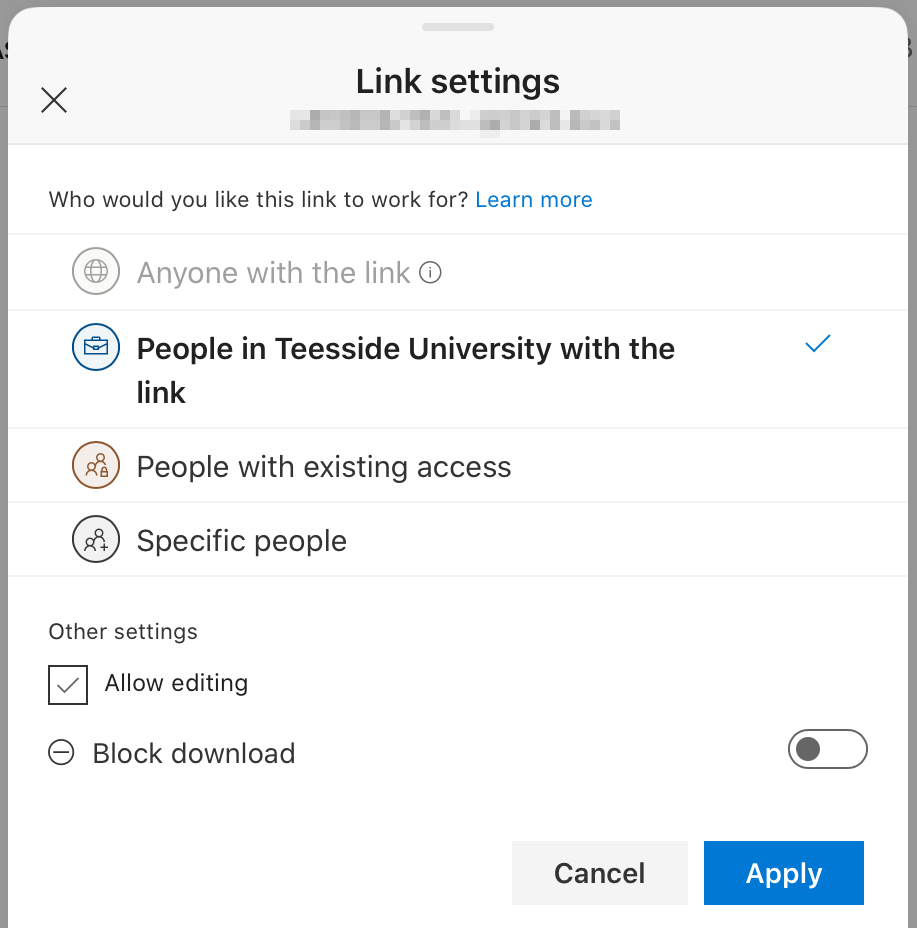Turn on the Block download switch
This screenshot has width=917, height=928.
[827, 749]
